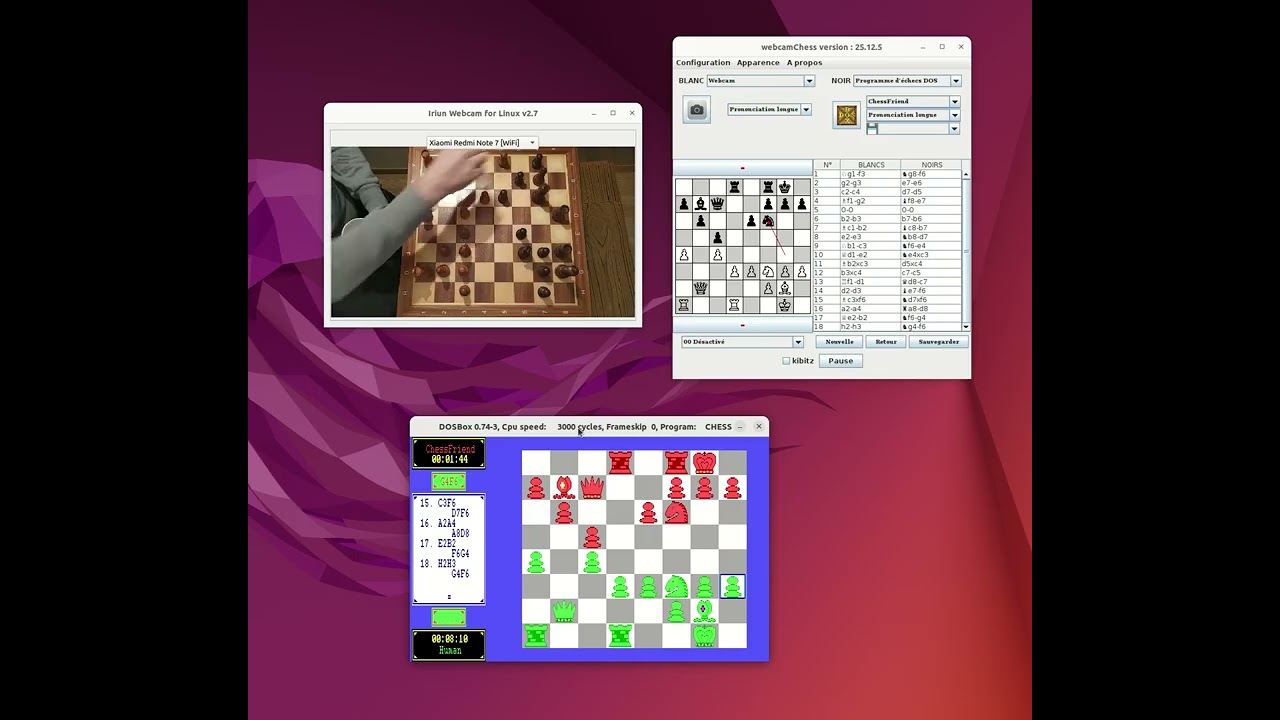Click the Human clock 00:08:10 in DOSBox
Image resolution: width=1280 pixels, height=720 pixels.
pos(449,645)
